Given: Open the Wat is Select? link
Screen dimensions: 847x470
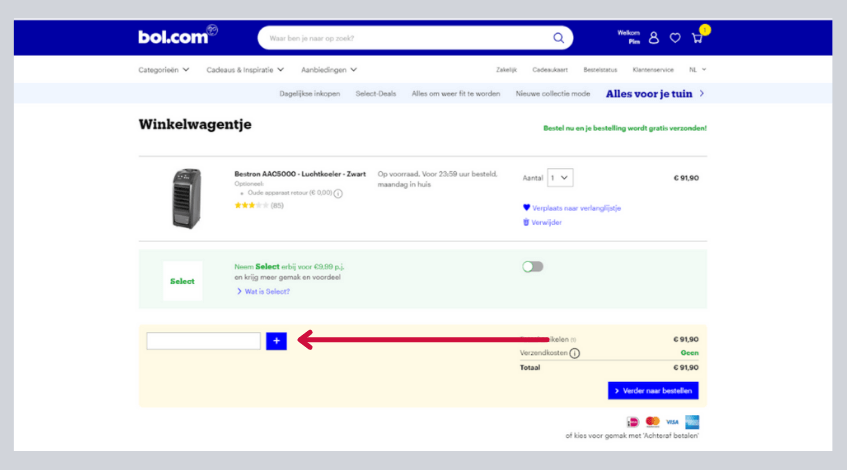Looking at the screenshot, I should 267,291.
